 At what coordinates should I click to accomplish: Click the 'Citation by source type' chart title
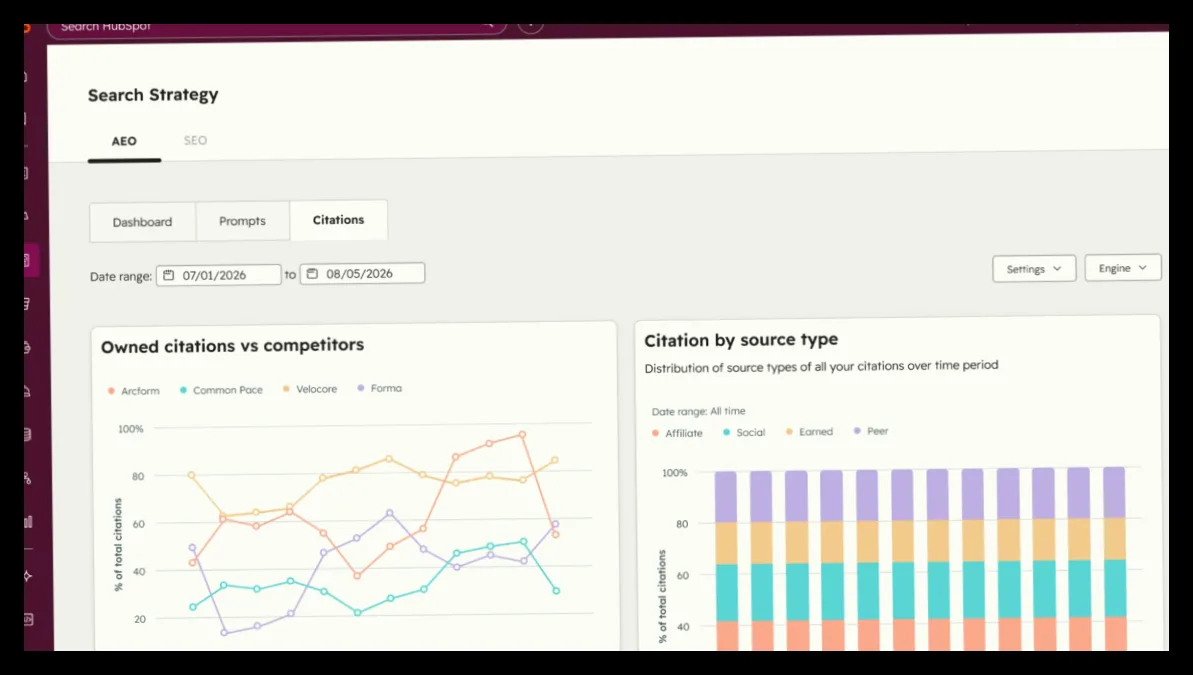pos(741,340)
